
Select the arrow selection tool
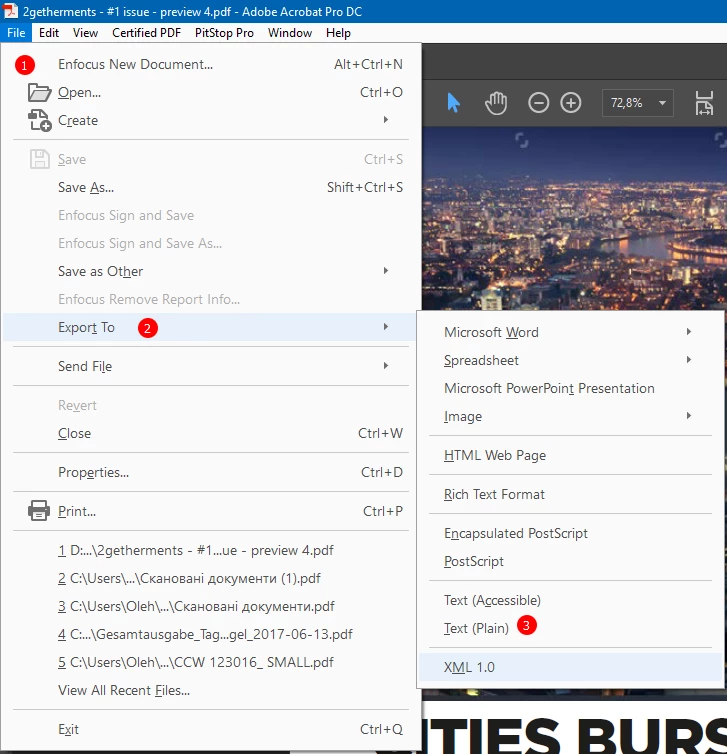(453, 102)
